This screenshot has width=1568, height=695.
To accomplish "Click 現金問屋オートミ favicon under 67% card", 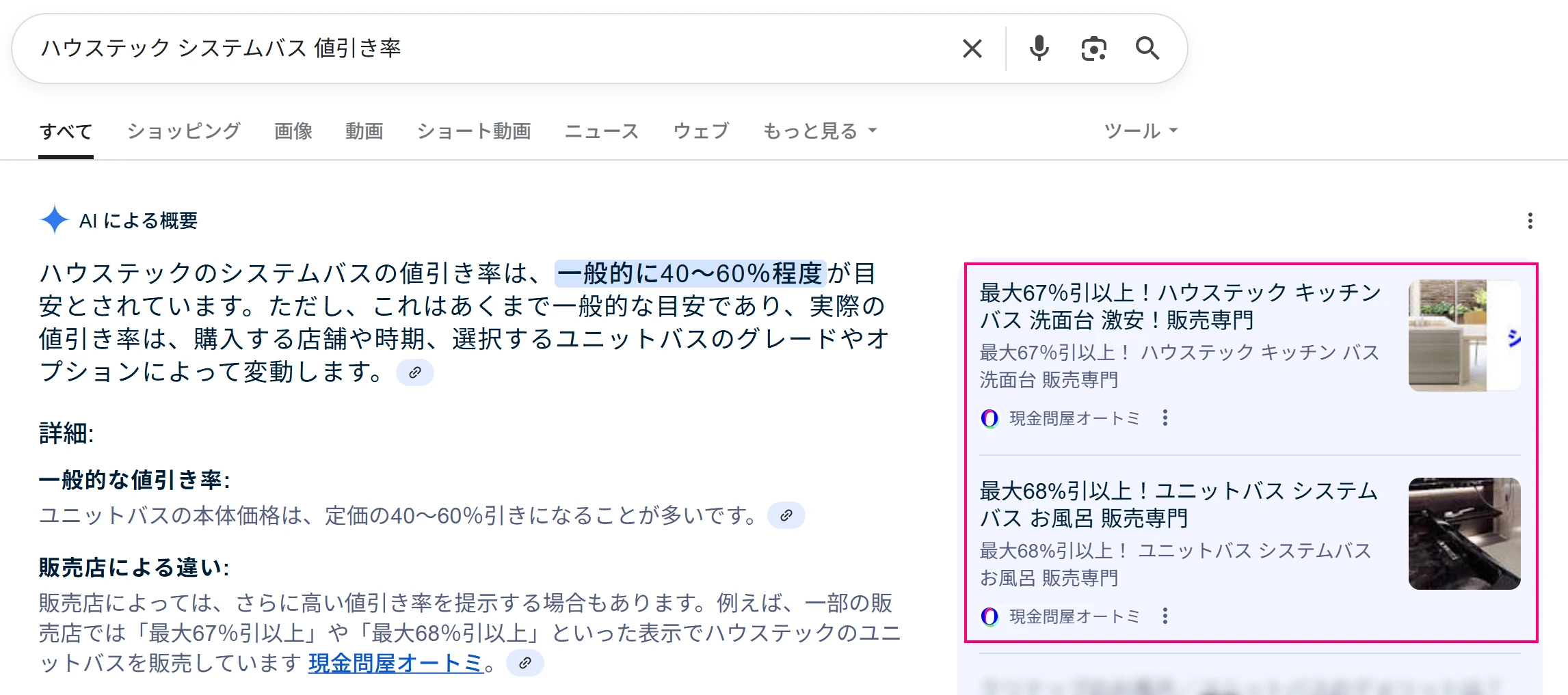I will pyautogui.click(x=989, y=418).
